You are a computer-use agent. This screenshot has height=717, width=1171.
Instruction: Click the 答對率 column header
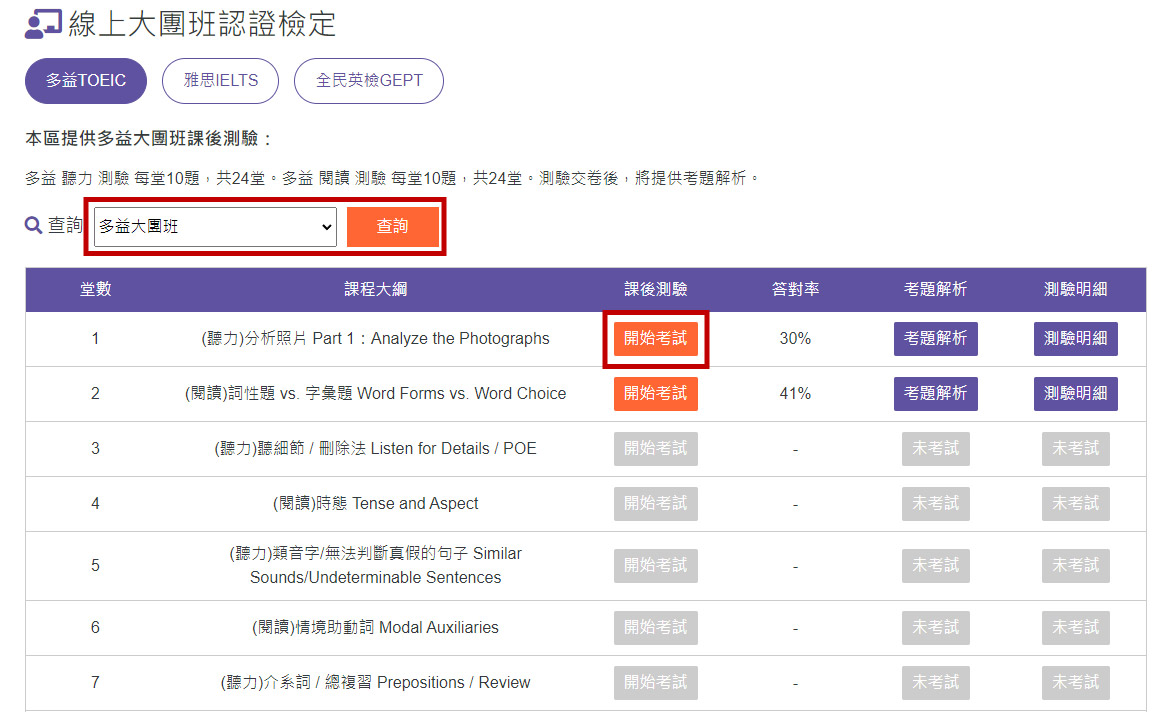(795, 290)
